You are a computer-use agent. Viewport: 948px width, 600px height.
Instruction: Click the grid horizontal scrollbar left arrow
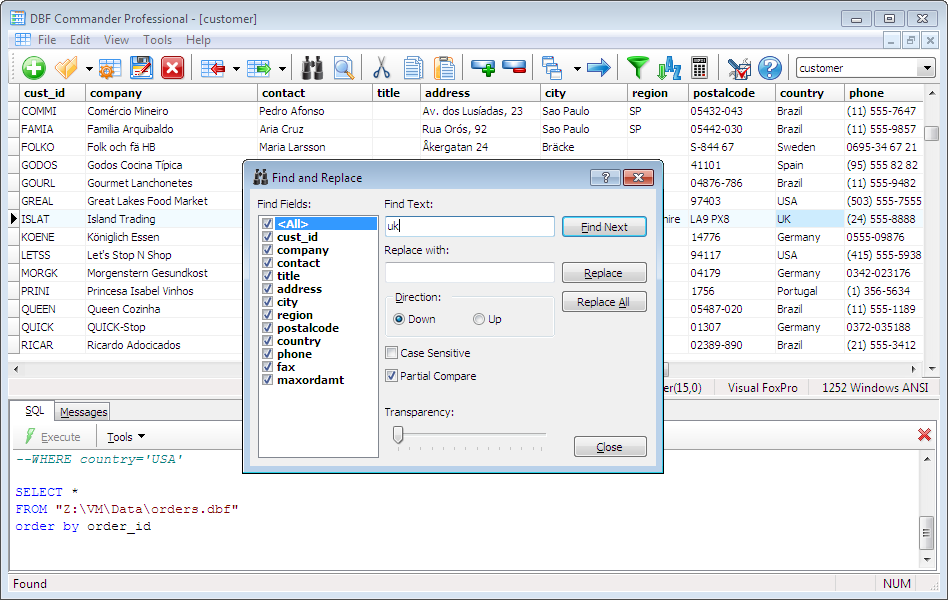coord(16,369)
